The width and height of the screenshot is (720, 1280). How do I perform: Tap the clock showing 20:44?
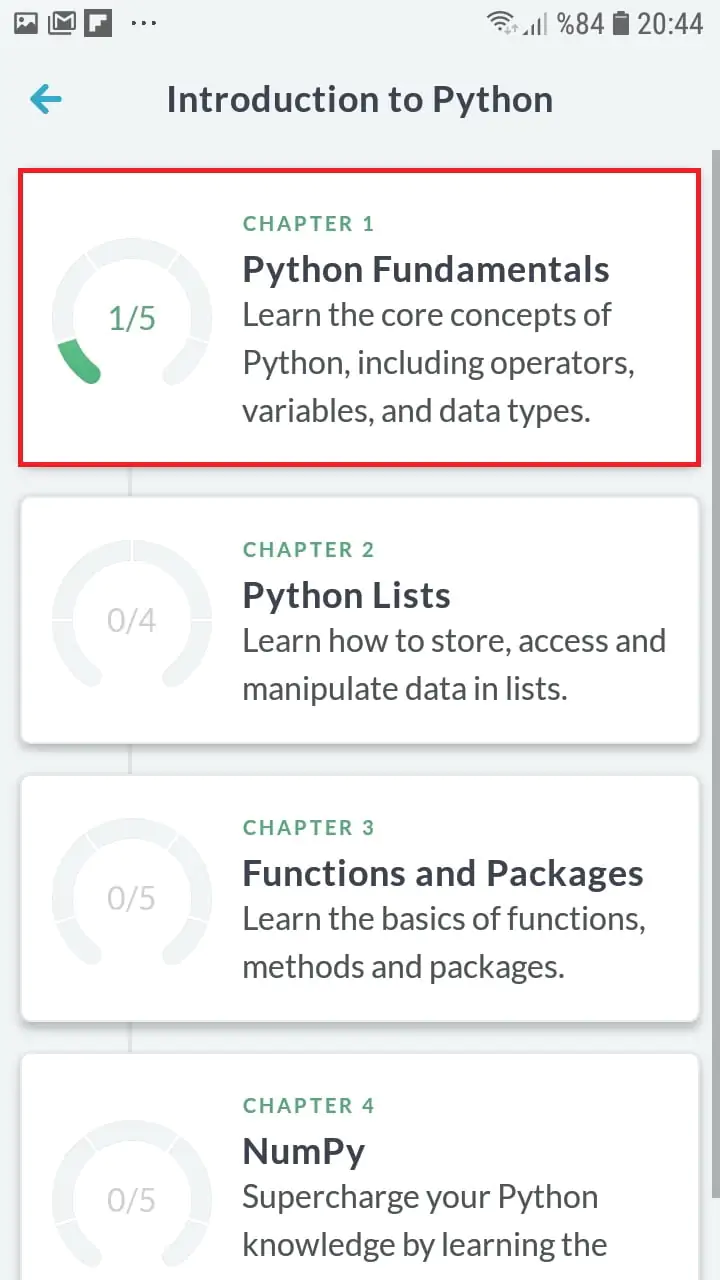[670, 23]
